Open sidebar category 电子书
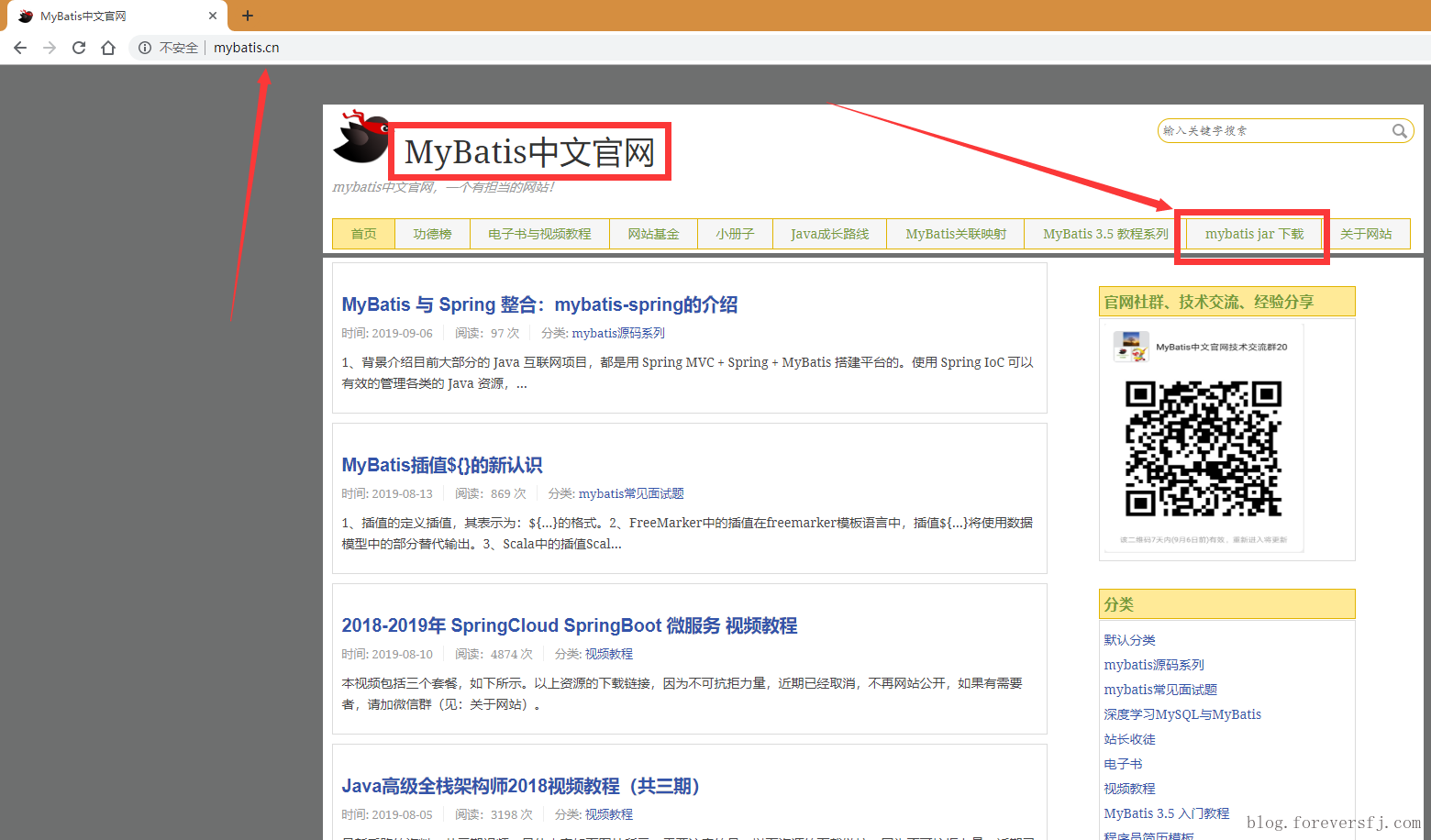 [1123, 764]
